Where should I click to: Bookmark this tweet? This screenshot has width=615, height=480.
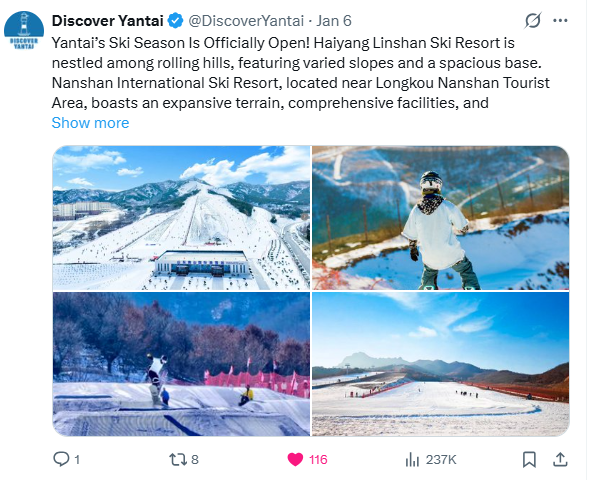(529, 459)
